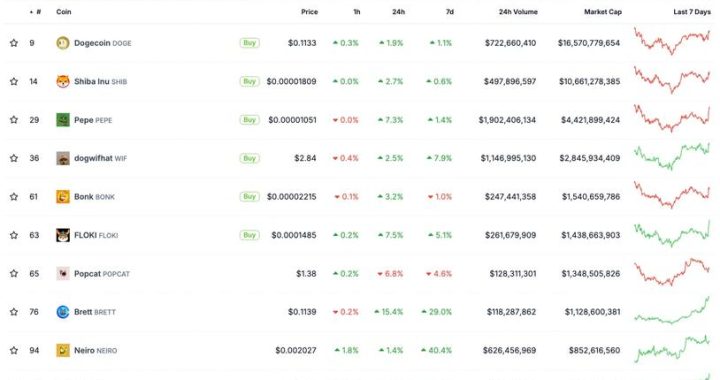Sort by the 24h Volume column header
The image size is (720, 380).
pyautogui.click(x=518, y=12)
